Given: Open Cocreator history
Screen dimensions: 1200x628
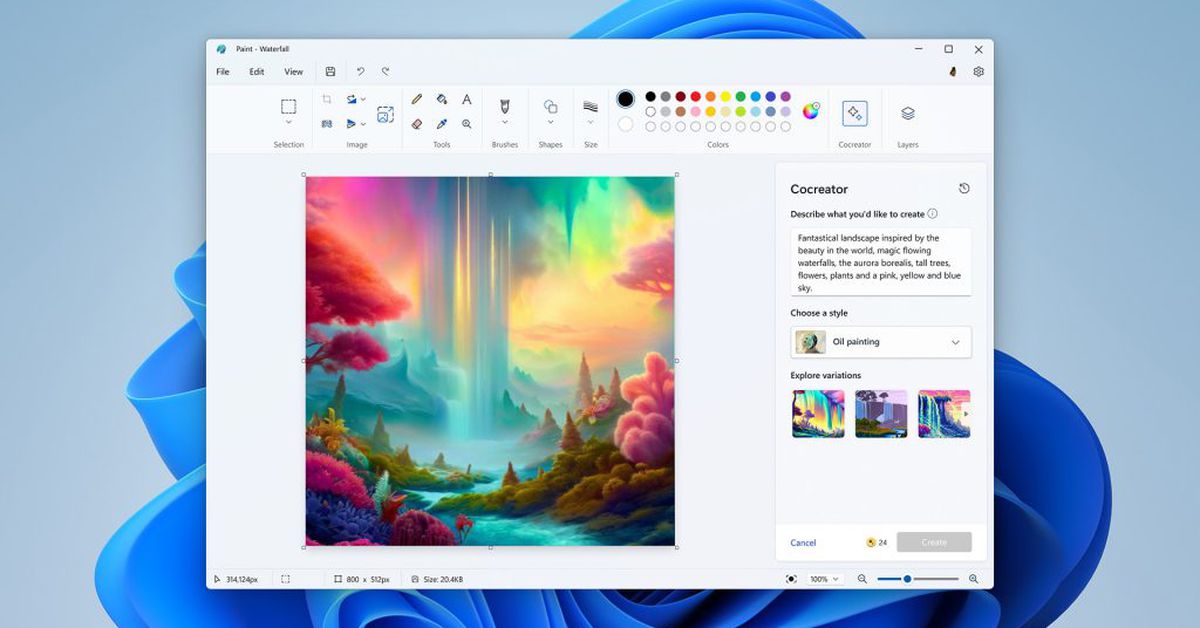Looking at the screenshot, I should tap(964, 189).
